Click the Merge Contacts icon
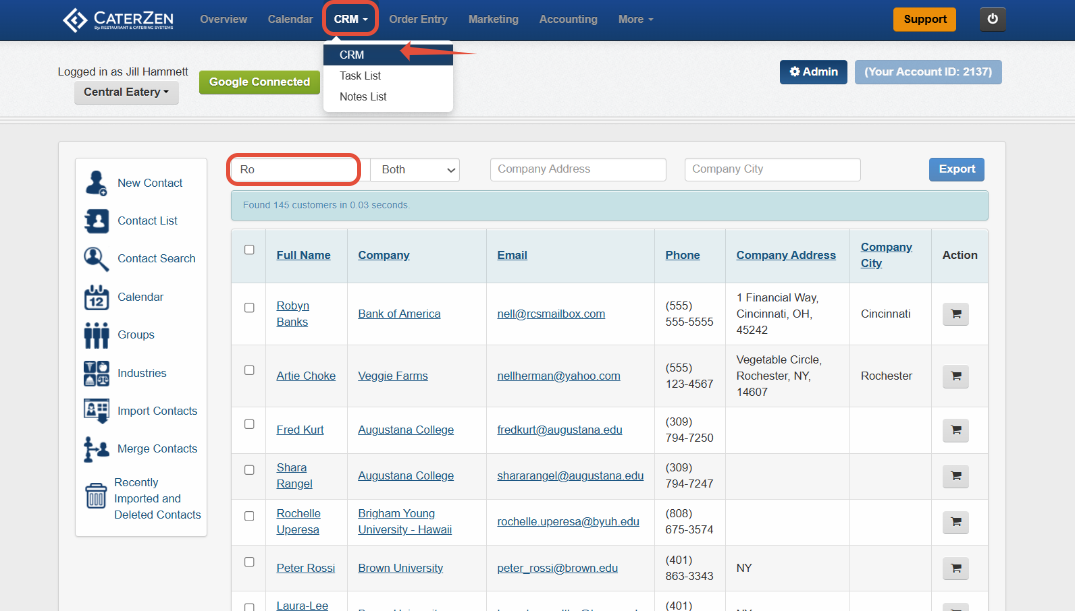 click(96, 449)
